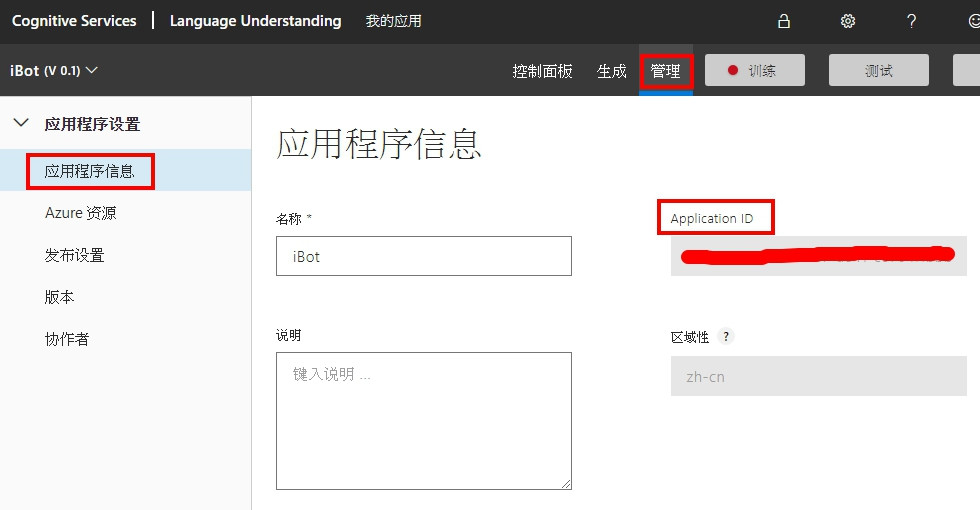Click the 名称 input field containing iBot
Image resolution: width=980 pixels, height=510 pixels.
(x=424, y=256)
